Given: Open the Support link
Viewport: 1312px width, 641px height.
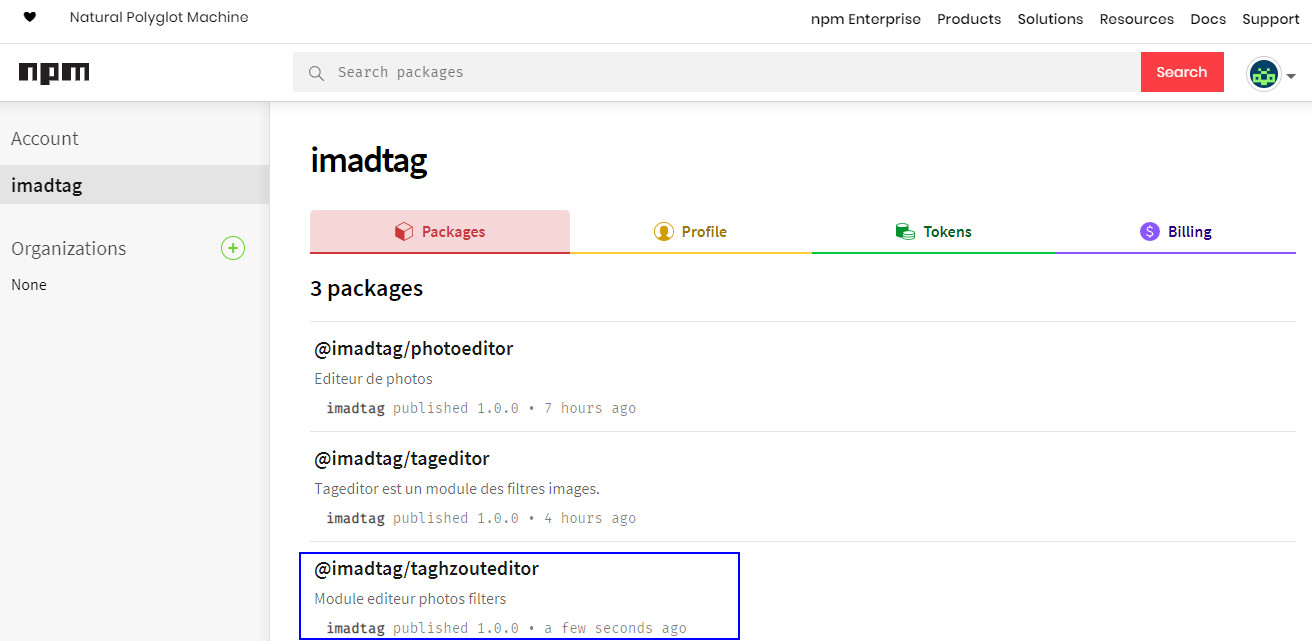Looking at the screenshot, I should tap(1271, 19).
